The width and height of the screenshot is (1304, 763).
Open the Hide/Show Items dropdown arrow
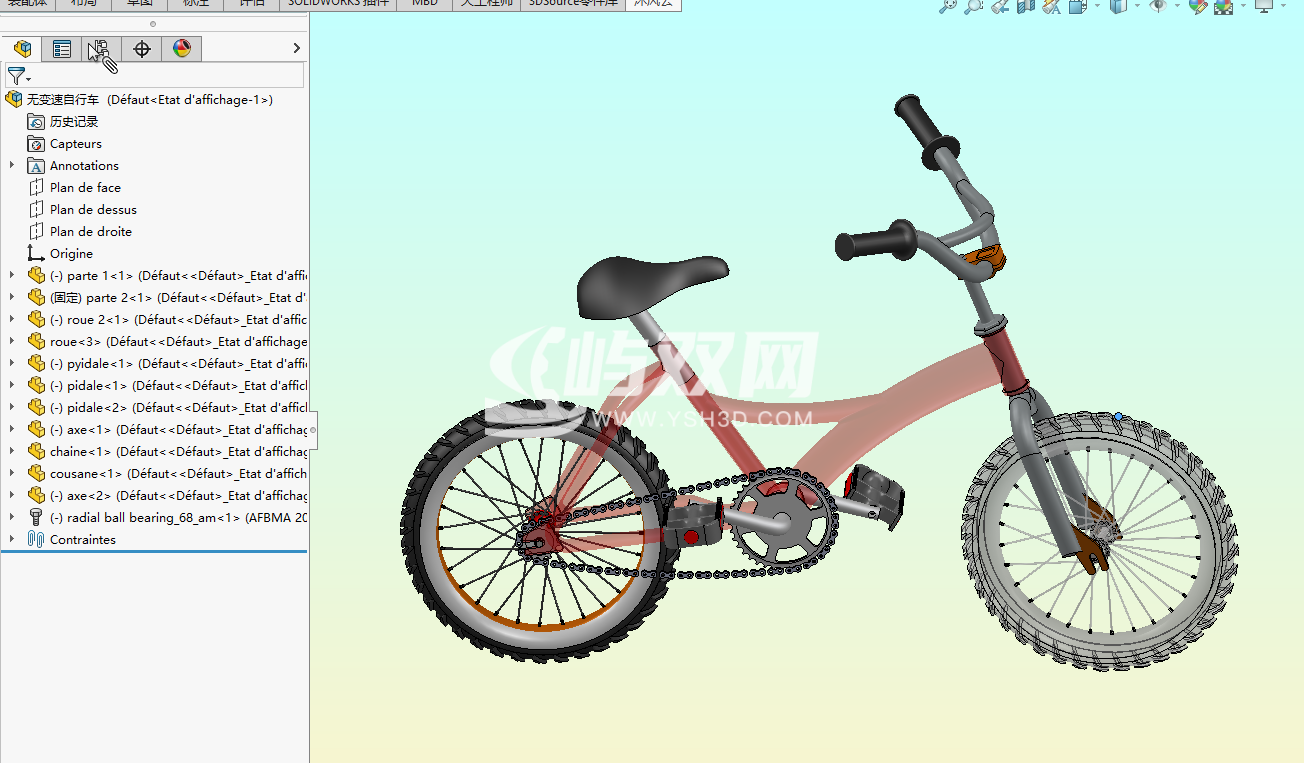tap(1177, 6)
